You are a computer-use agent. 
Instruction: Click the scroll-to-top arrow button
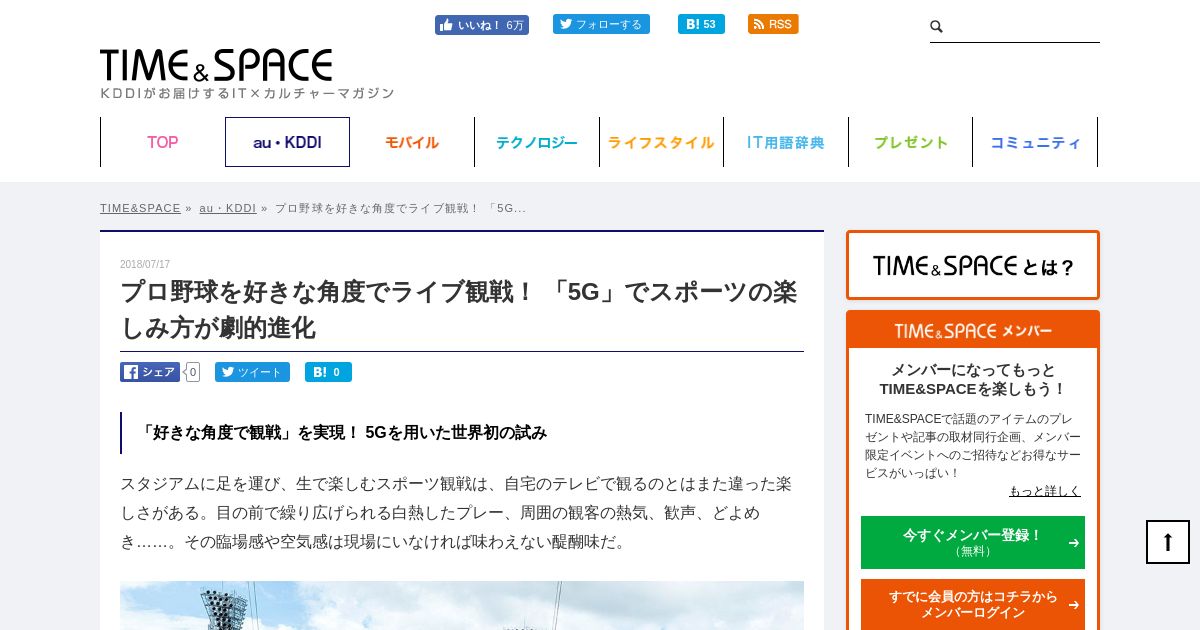tap(1168, 542)
